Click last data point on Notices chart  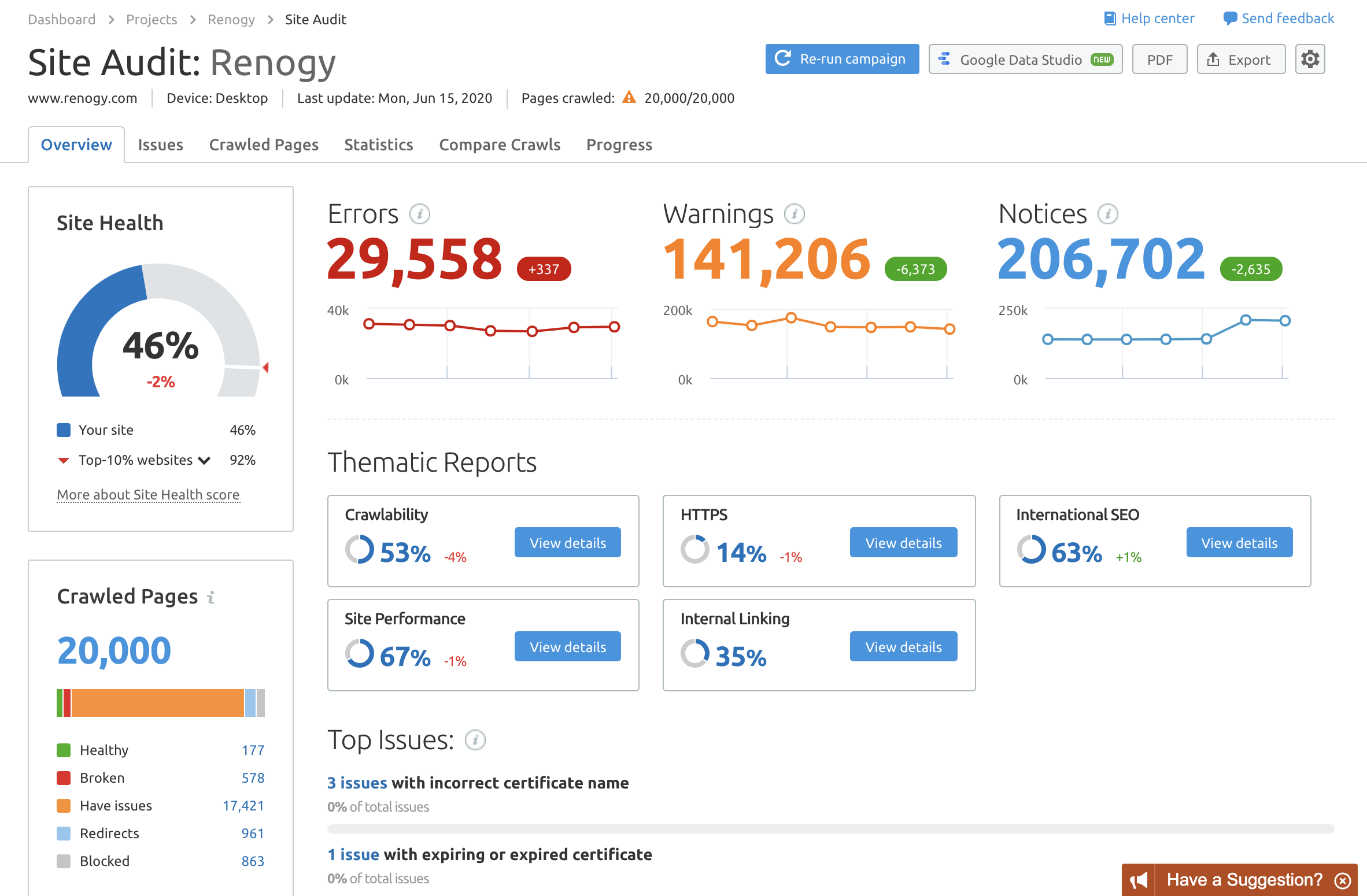click(x=1285, y=321)
